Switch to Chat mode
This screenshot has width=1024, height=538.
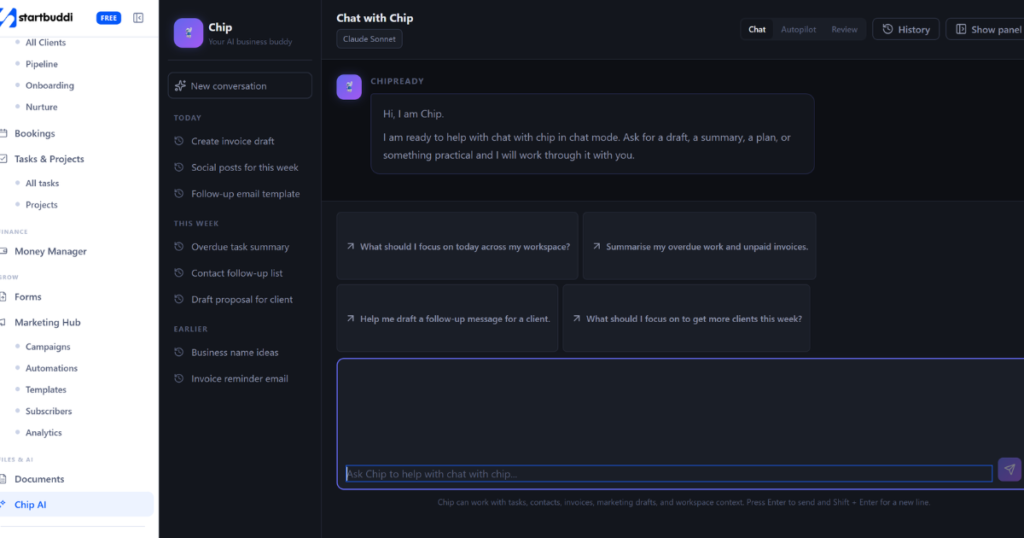pyautogui.click(x=757, y=30)
